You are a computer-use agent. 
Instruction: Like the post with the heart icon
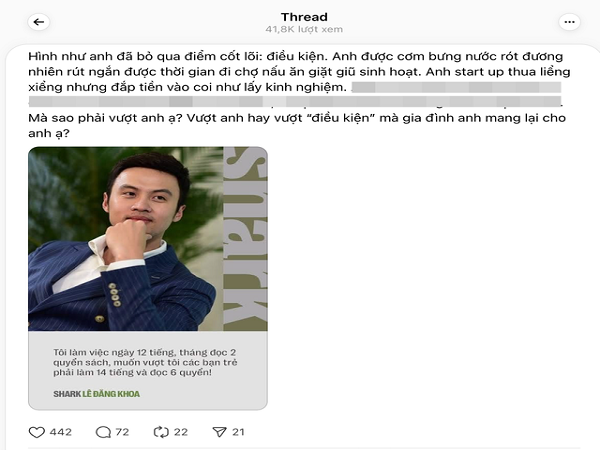pos(37,432)
